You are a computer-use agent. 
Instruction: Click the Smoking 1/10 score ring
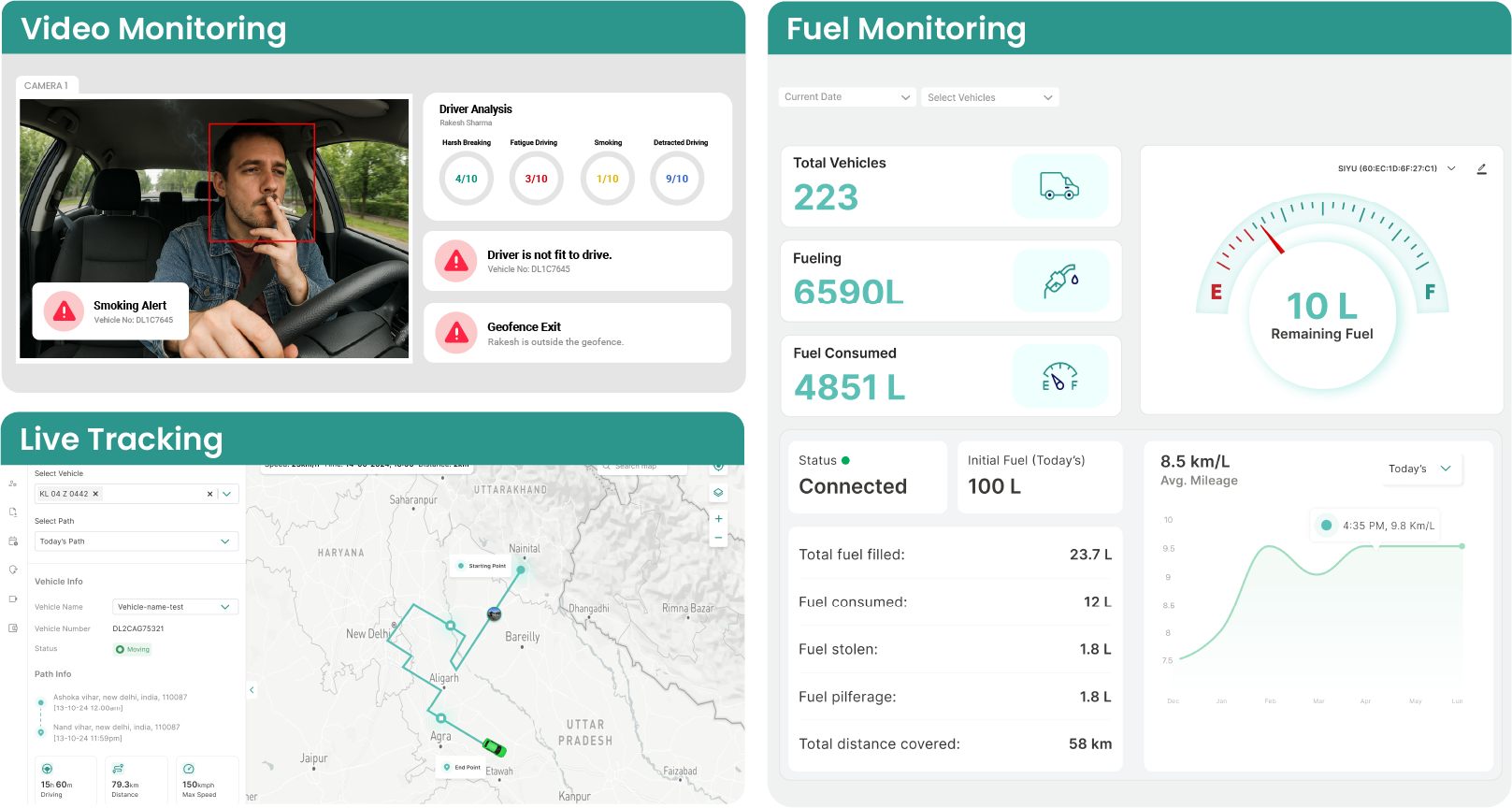(608, 179)
